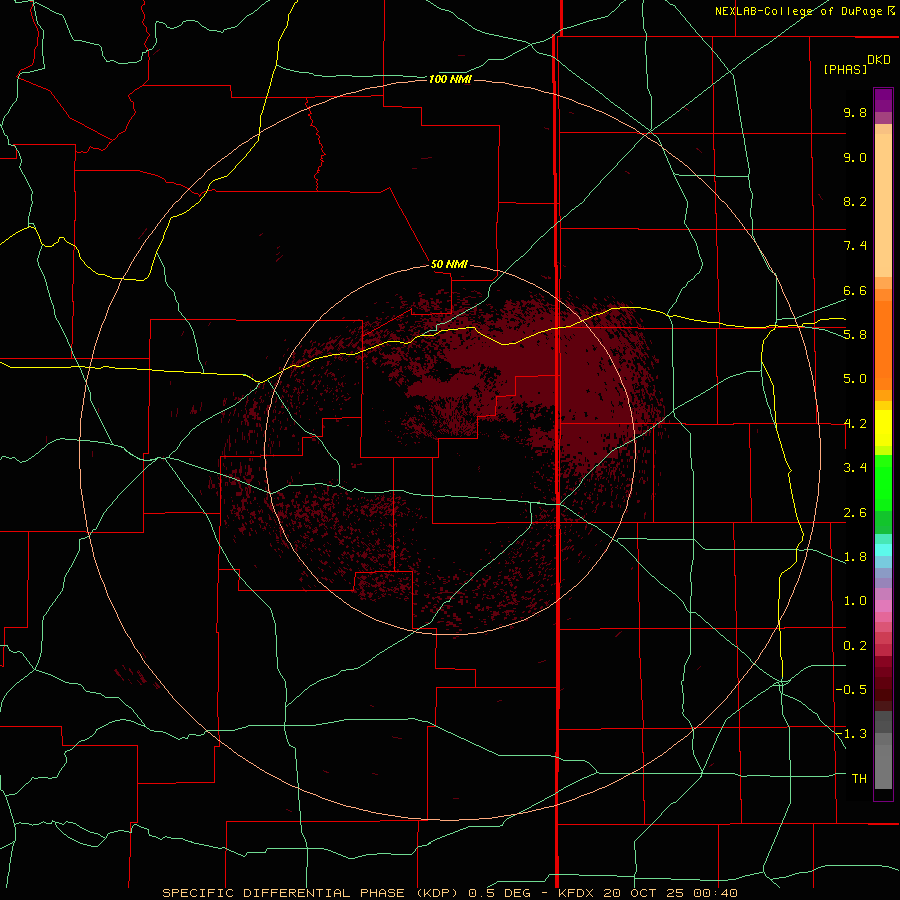Screen dimensions: 900x900
Task: Click the 1.8 legend scale value
Action: [x=855, y=557]
